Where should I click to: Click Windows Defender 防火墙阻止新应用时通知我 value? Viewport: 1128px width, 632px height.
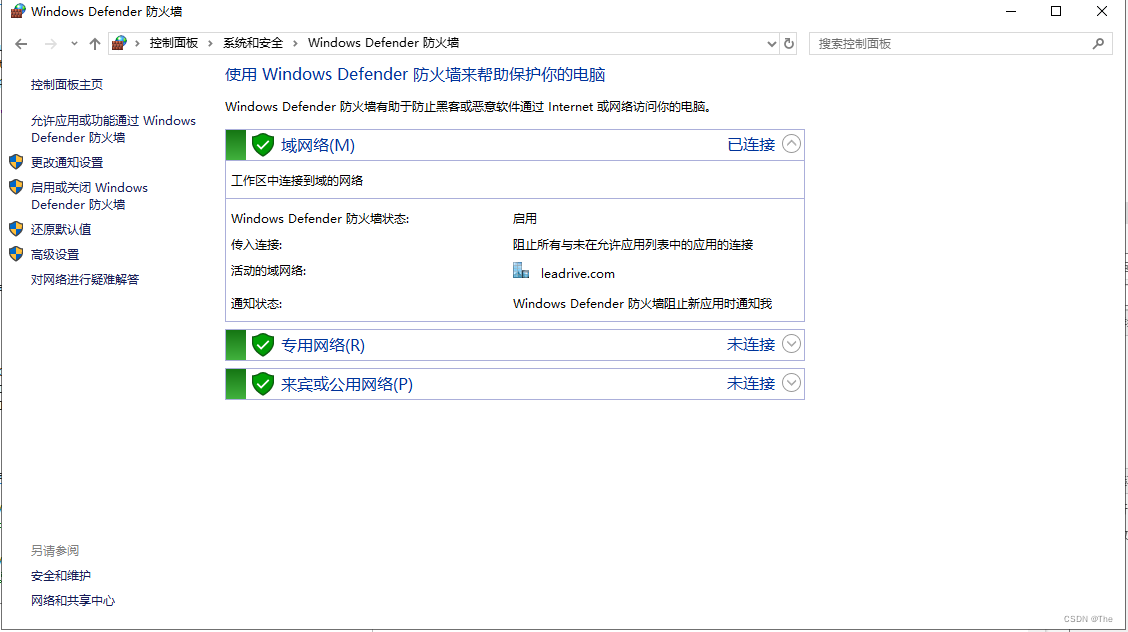tap(642, 303)
